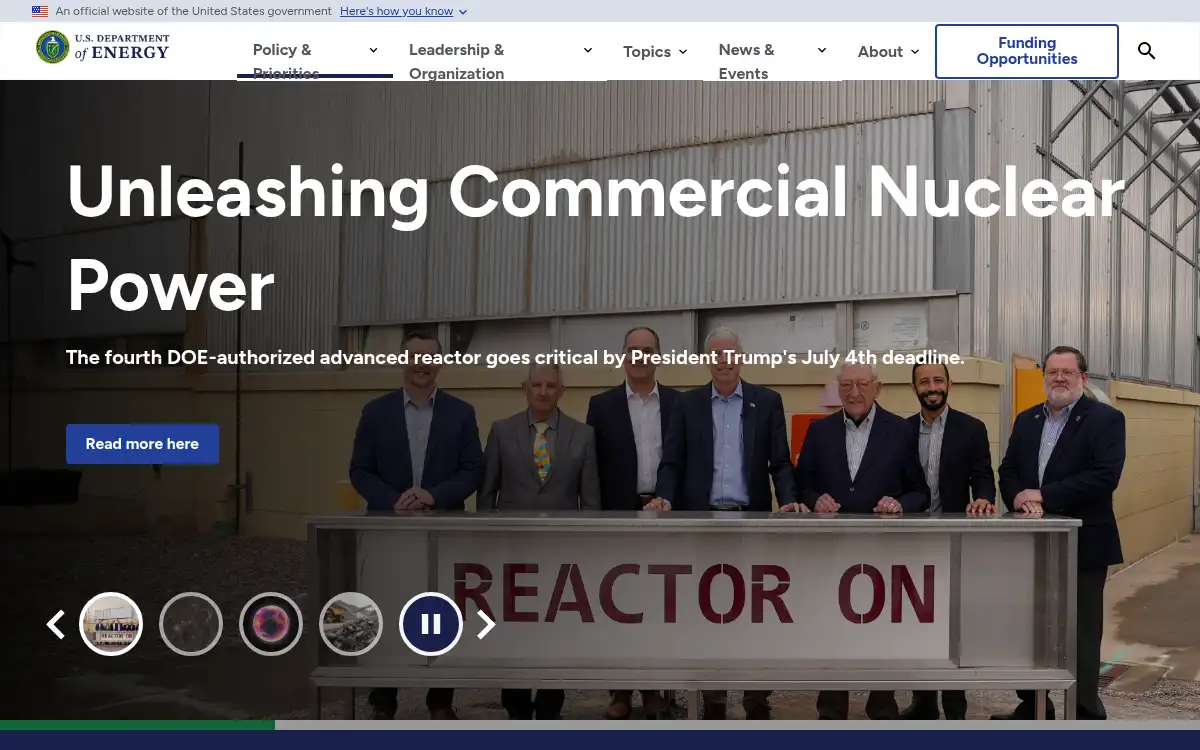Click the green carousel progress bar
The image size is (1200, 750).
coord(137,725)
